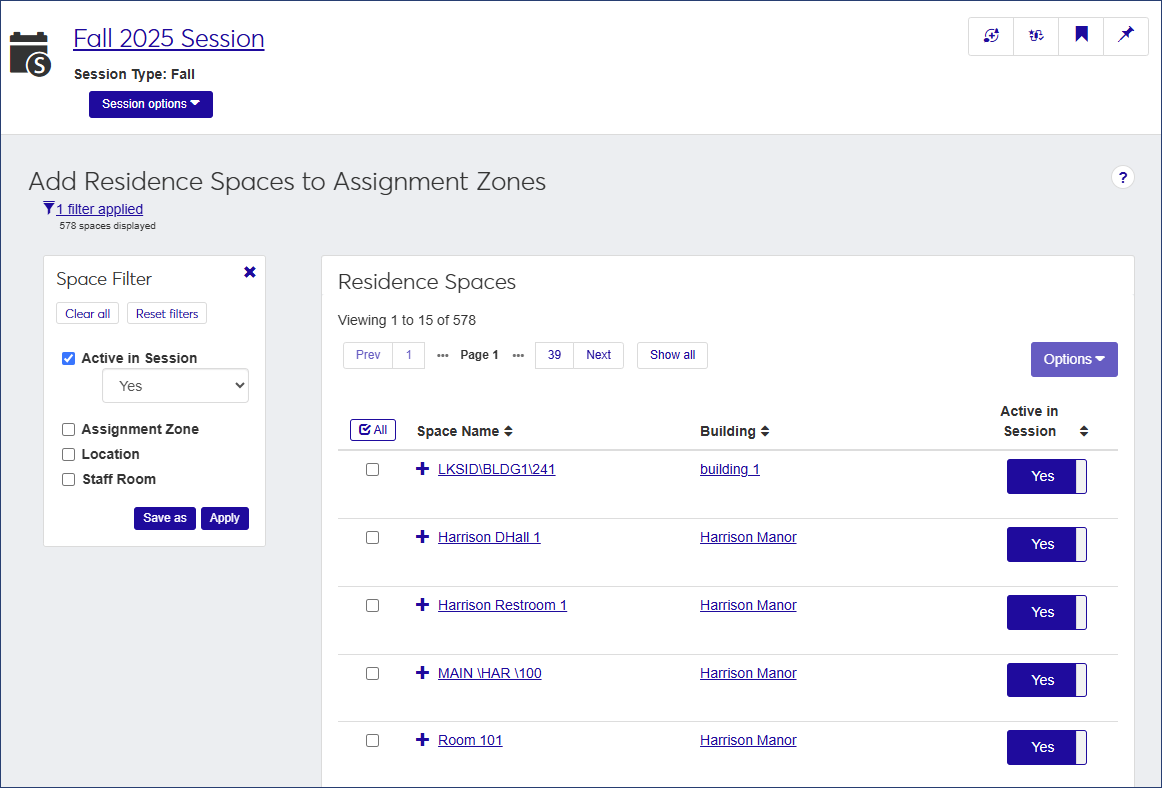Click the bookmark session icon
Image resolution: width=1162 pixels, height=788 pixels.
coord(1081,36)
